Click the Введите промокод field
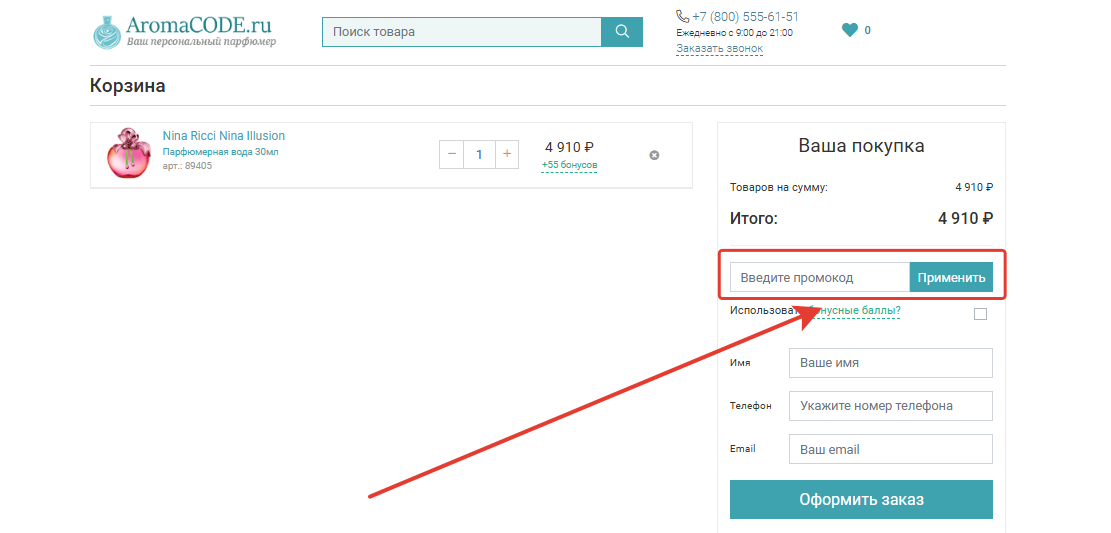The height and width of the screenshot is (533, 1111). (x=820, y=277)
